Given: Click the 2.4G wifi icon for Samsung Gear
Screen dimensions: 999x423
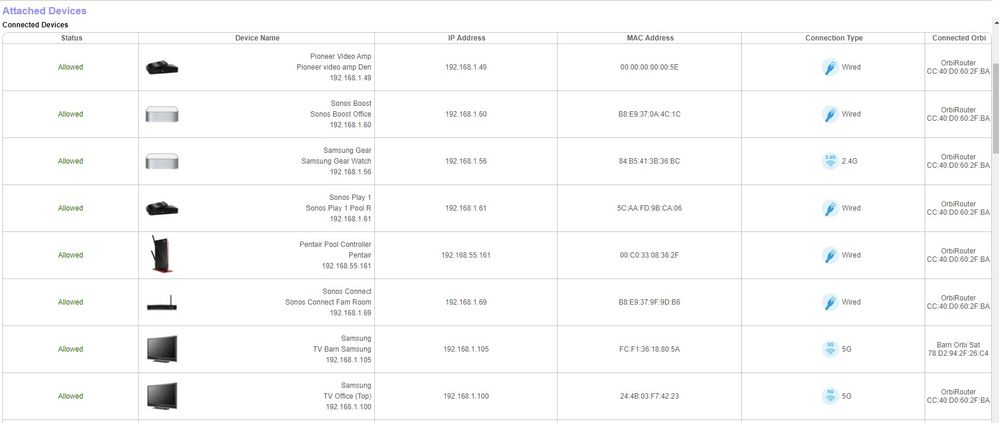Looking at the screenshot, I should tap(829, 161).
